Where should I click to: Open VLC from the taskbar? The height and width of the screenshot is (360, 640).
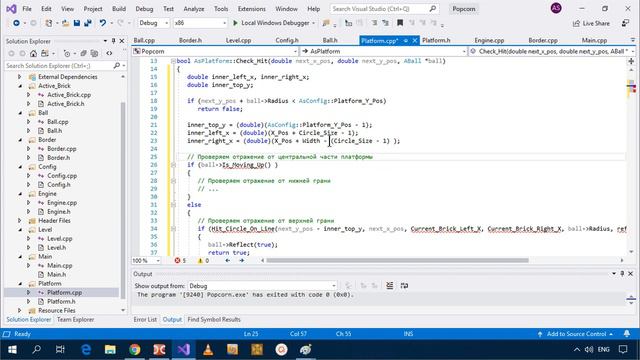click(x=208, y=350)
